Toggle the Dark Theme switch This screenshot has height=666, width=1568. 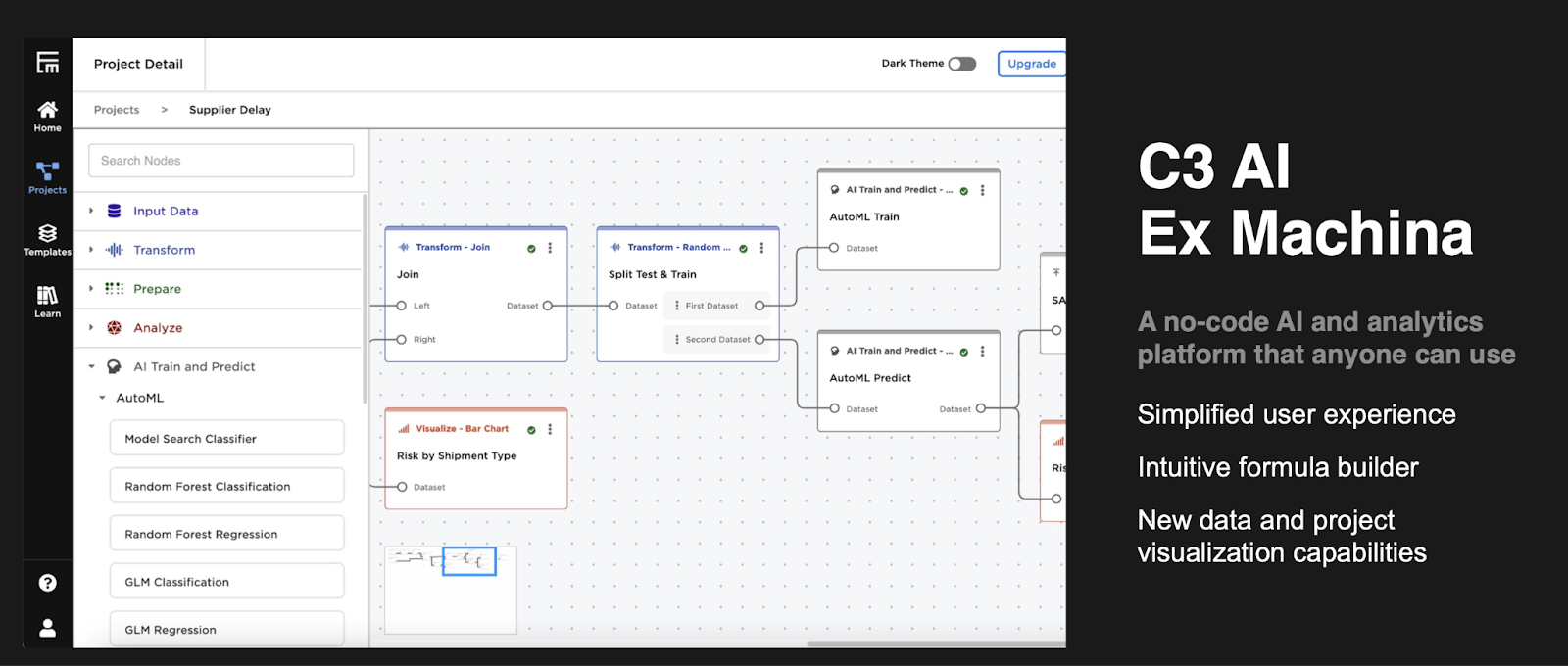point(962,64)
